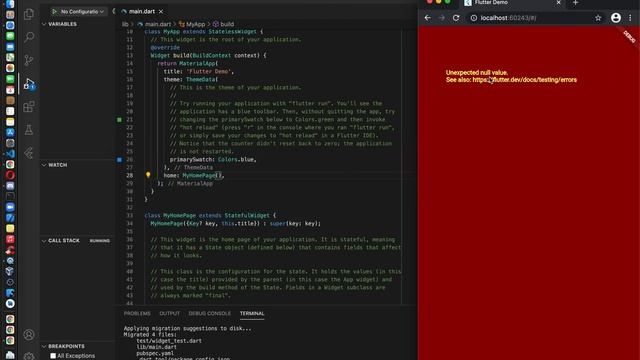Click 'MyHomePage()' on line 28

(202, 176)
